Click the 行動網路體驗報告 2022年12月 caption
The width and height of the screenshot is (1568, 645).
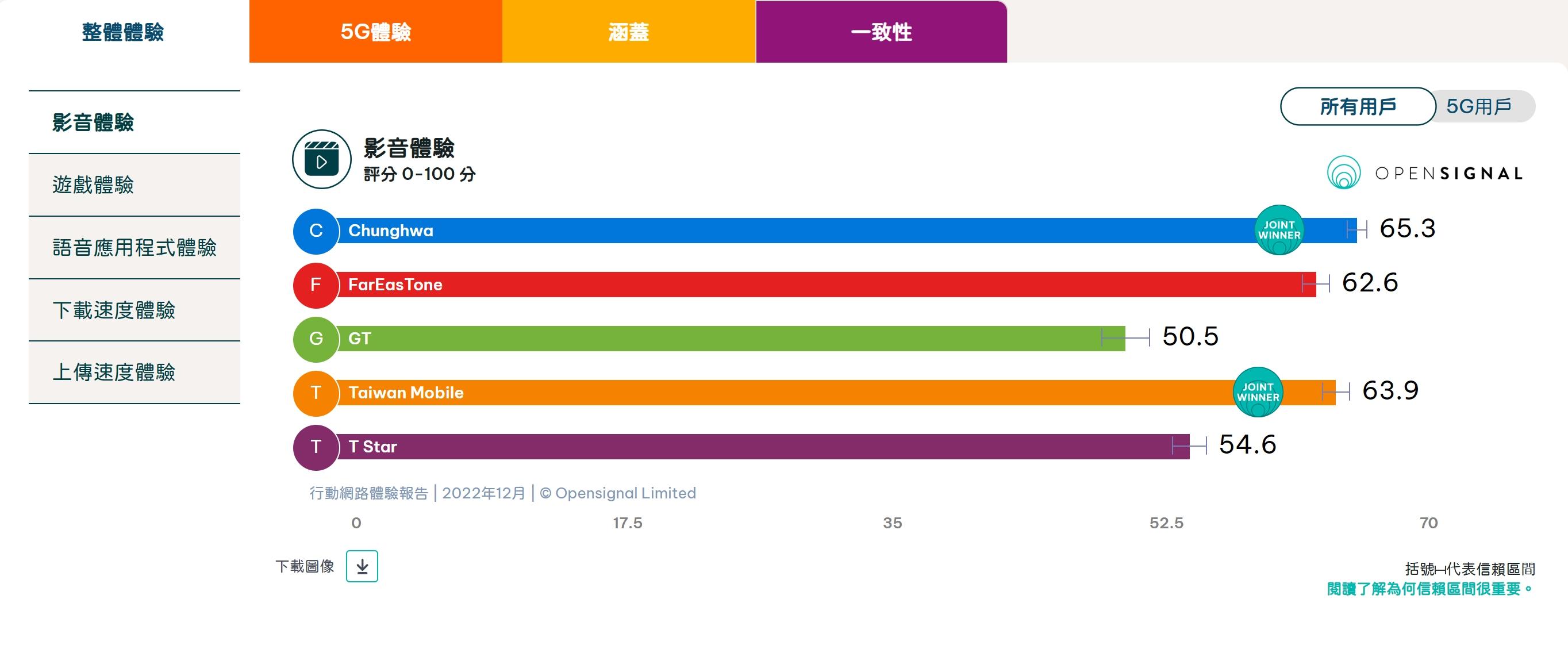(502, 493)
